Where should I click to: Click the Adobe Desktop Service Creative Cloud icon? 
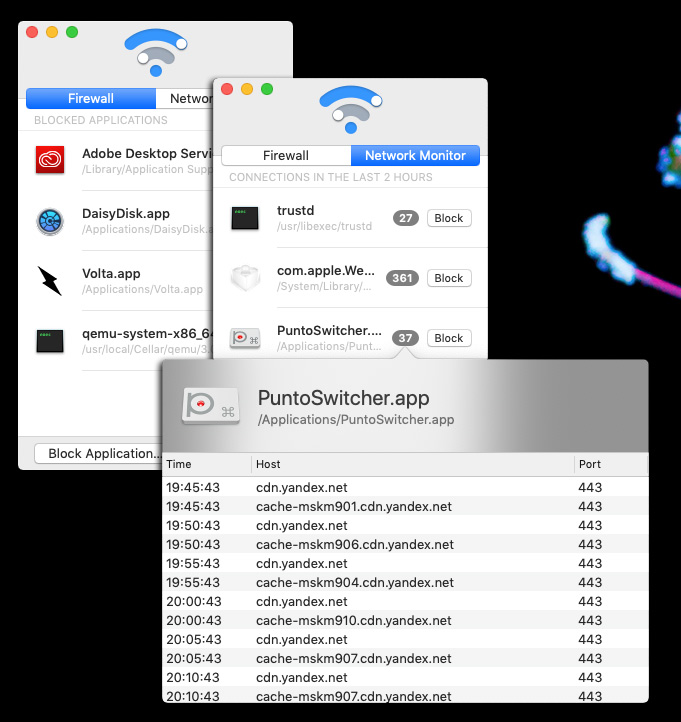tap(50, 160)
